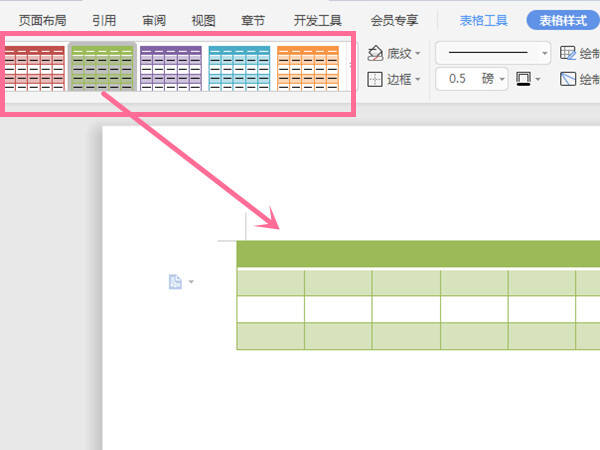Image resolution: width=600 pixels, height=450 pixels.
Task: Expand the 底纹 shading dropdown arrow
Action: point(417,53)
